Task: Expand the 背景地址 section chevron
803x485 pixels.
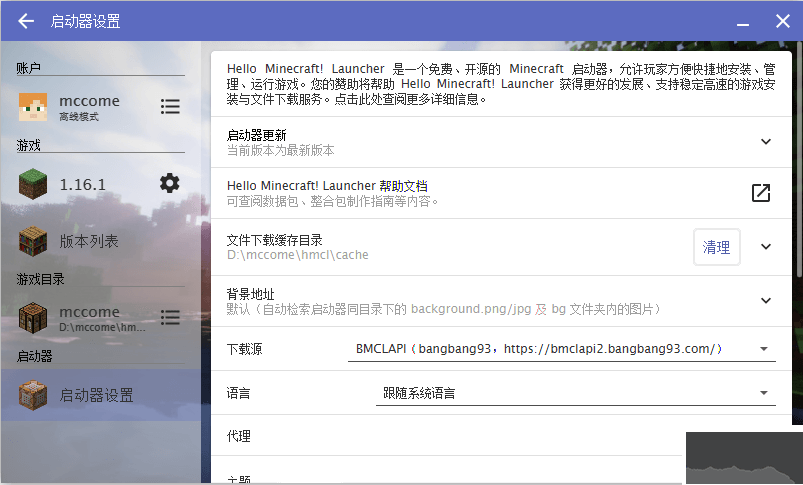Action: 766,300
